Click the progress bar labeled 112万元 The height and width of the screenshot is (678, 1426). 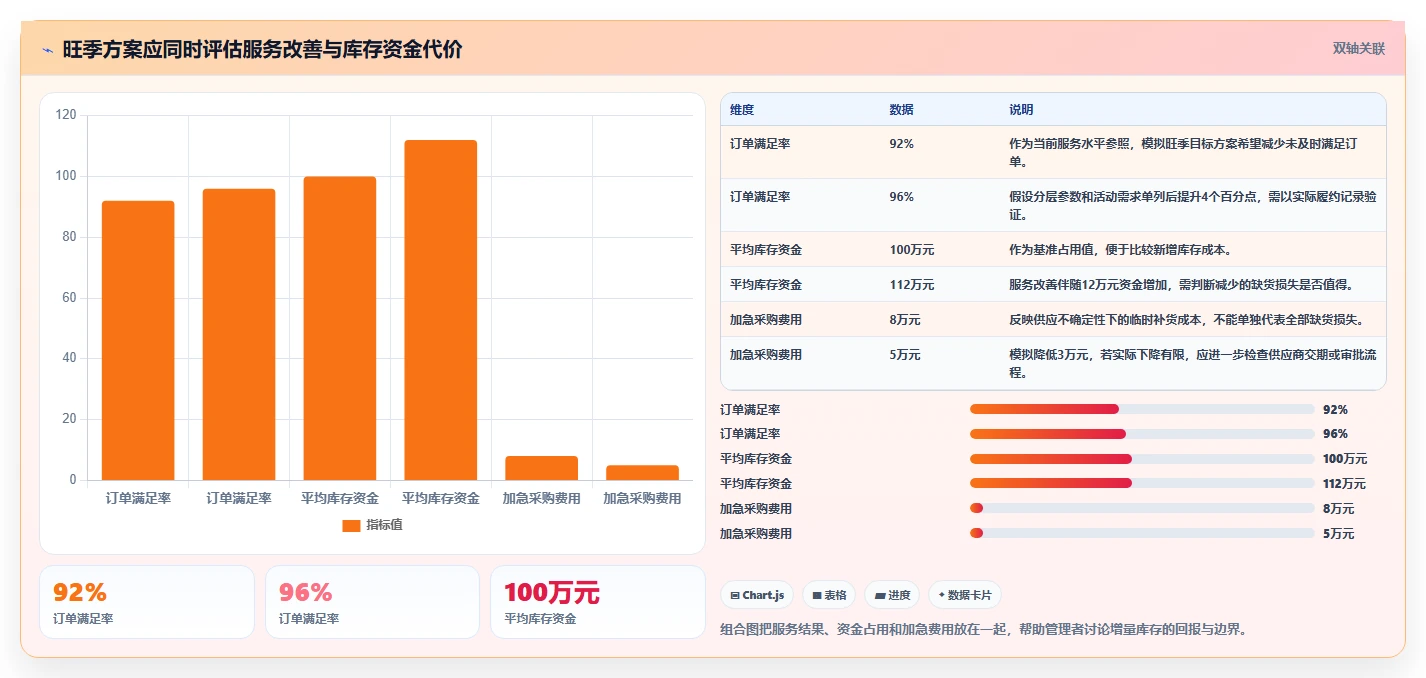[x=1142, y=484]
